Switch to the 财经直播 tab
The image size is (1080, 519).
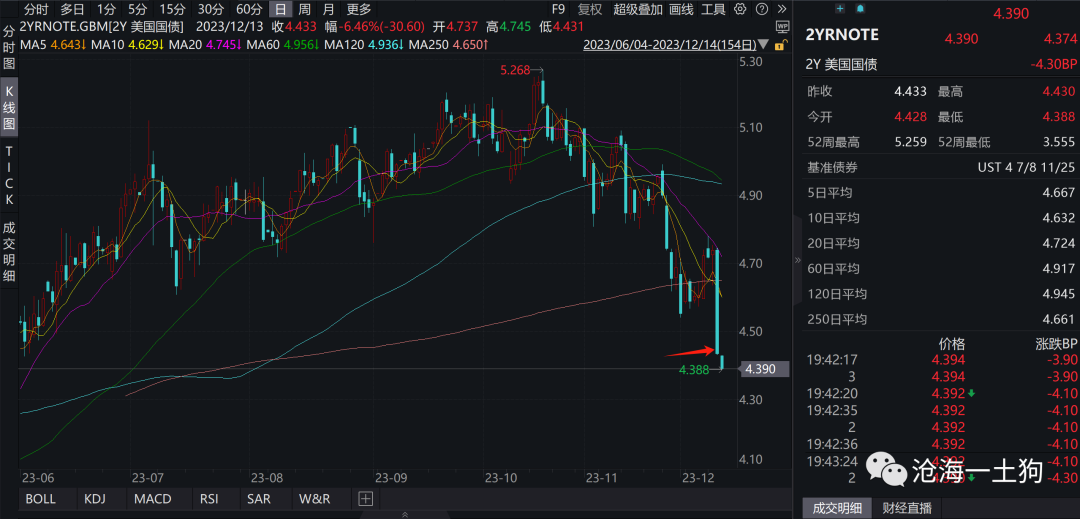coord(906,507)
